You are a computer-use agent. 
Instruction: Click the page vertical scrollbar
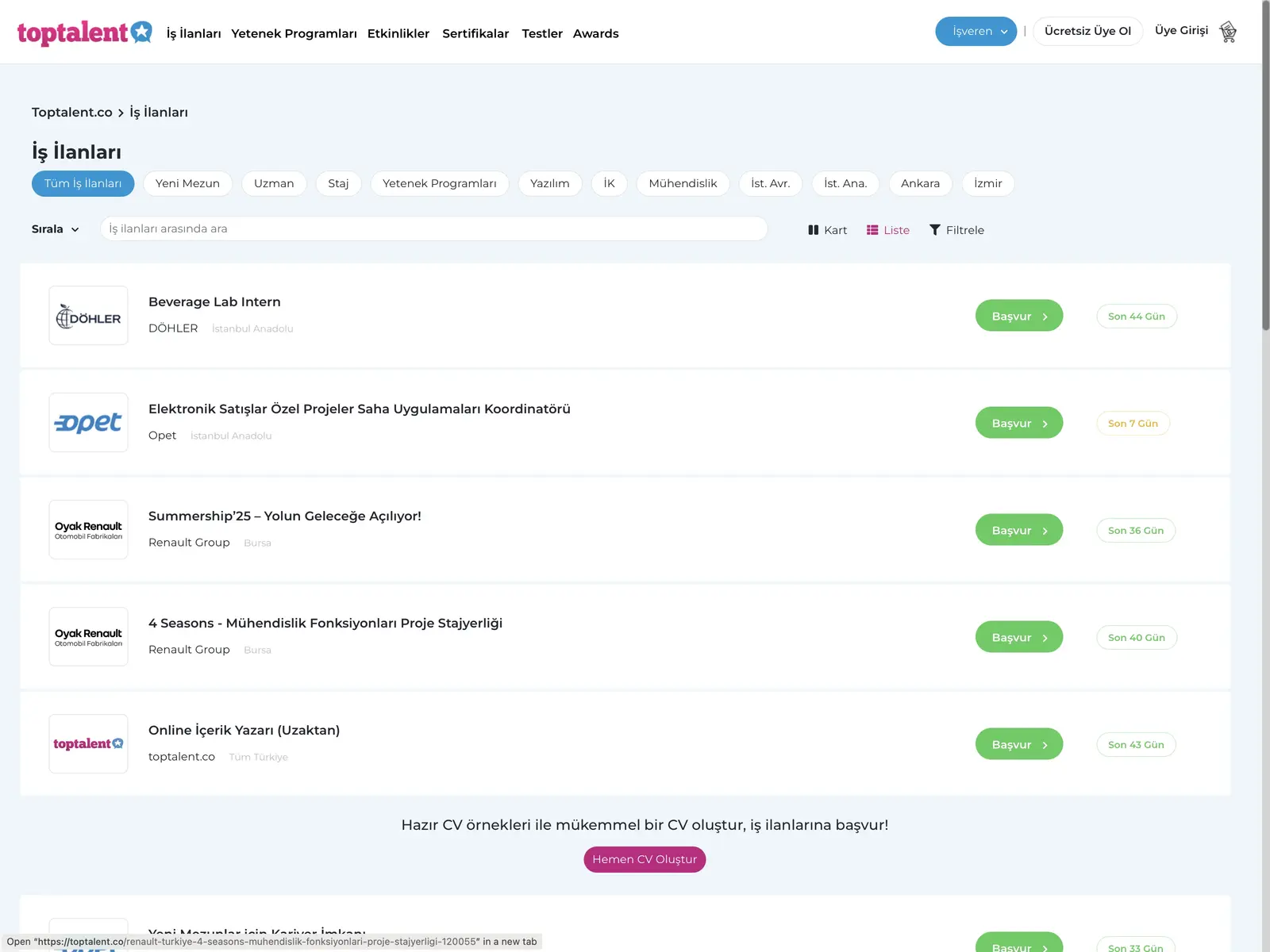(1265, 167)
